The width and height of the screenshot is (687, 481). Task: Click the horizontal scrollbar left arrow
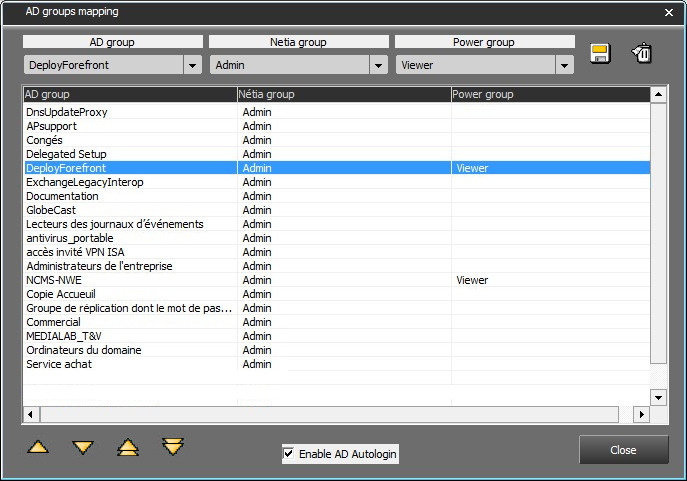(x=31, y=414)
